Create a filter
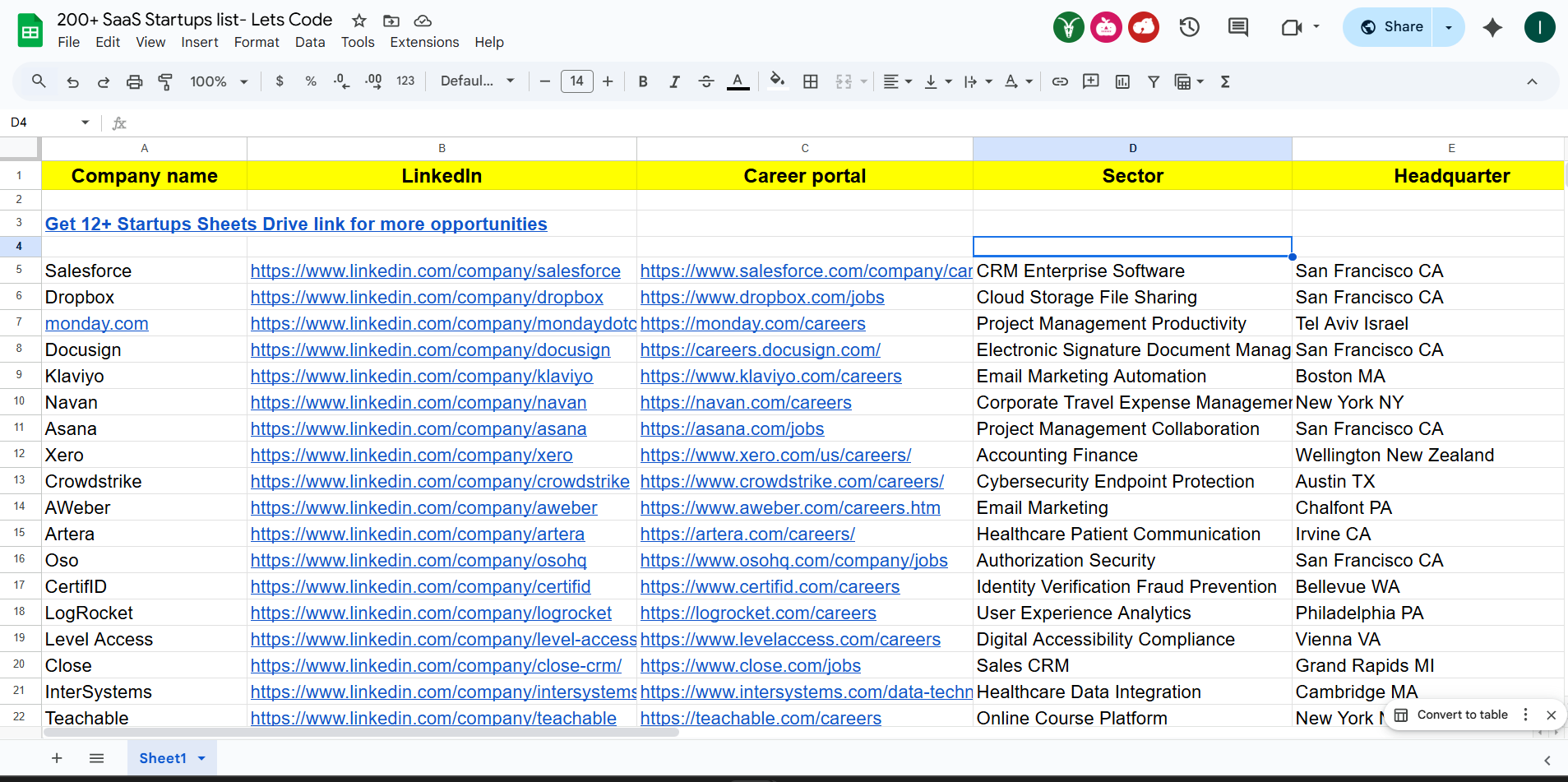Image resolution: width=1568 pixels, height=782 pixels. (1154, 81)
